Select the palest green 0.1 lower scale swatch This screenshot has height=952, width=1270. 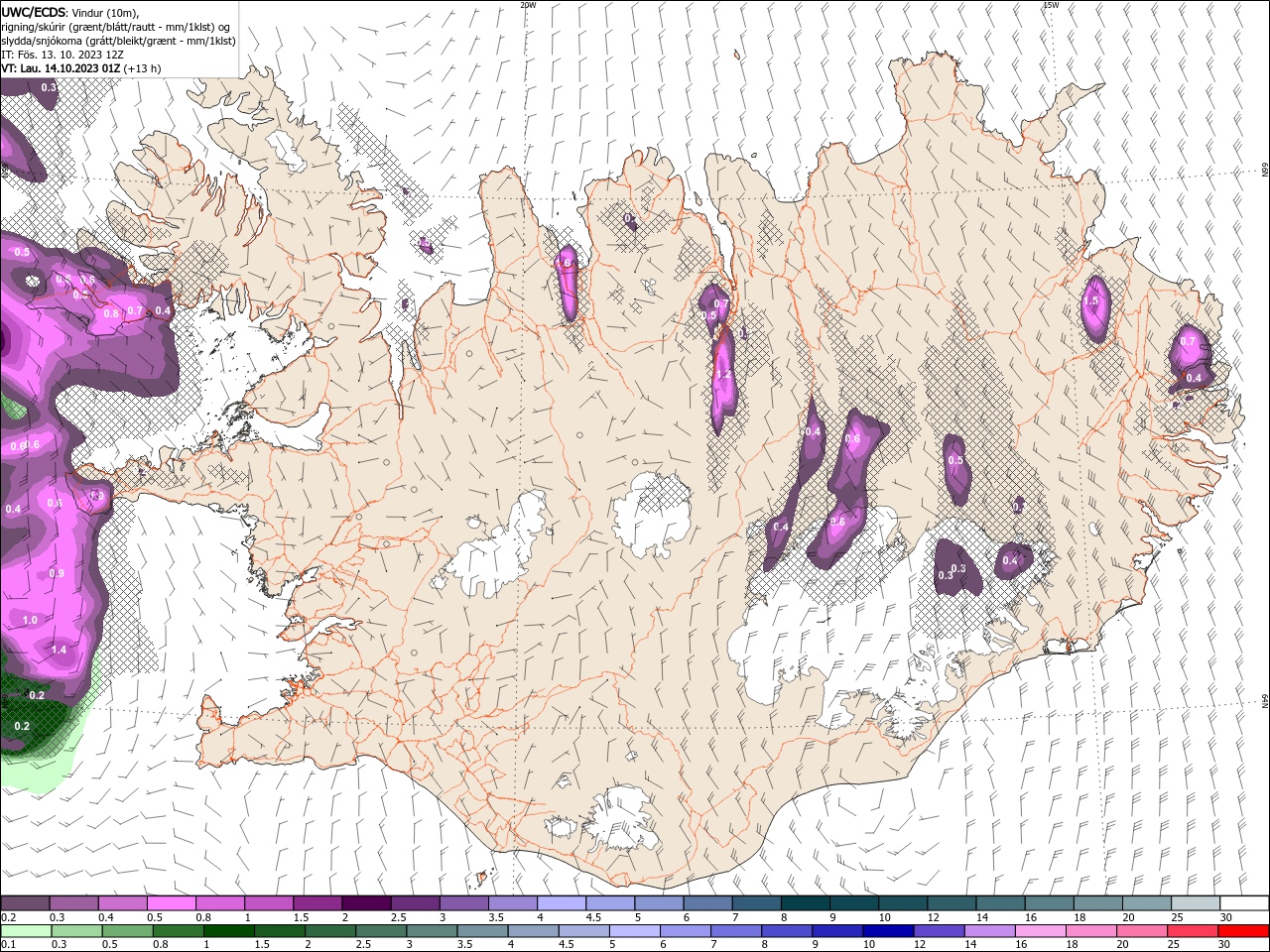pos(26,931)
